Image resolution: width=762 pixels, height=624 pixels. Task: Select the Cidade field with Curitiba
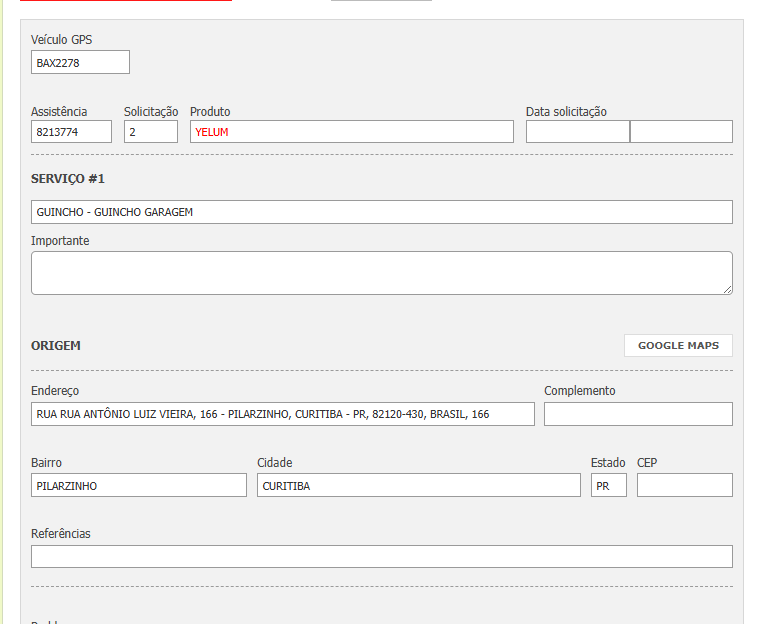[x=418, y=486]
